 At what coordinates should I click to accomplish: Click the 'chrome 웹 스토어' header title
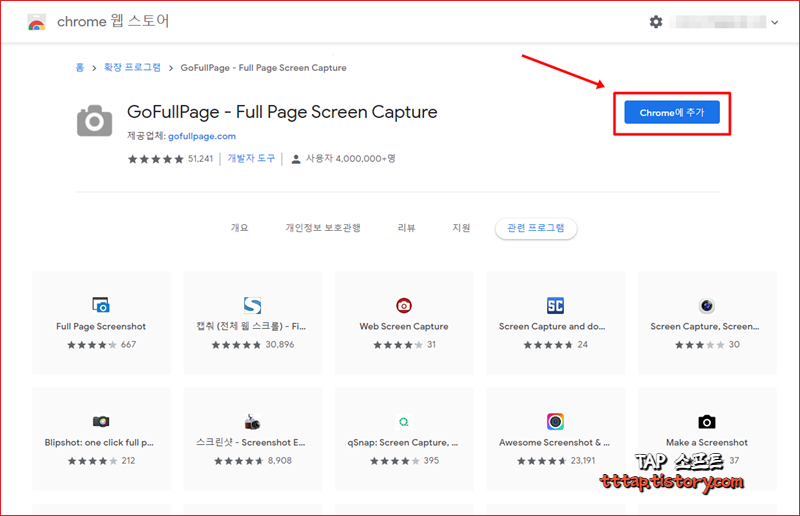pyautogui.click(x=113, y=21)
